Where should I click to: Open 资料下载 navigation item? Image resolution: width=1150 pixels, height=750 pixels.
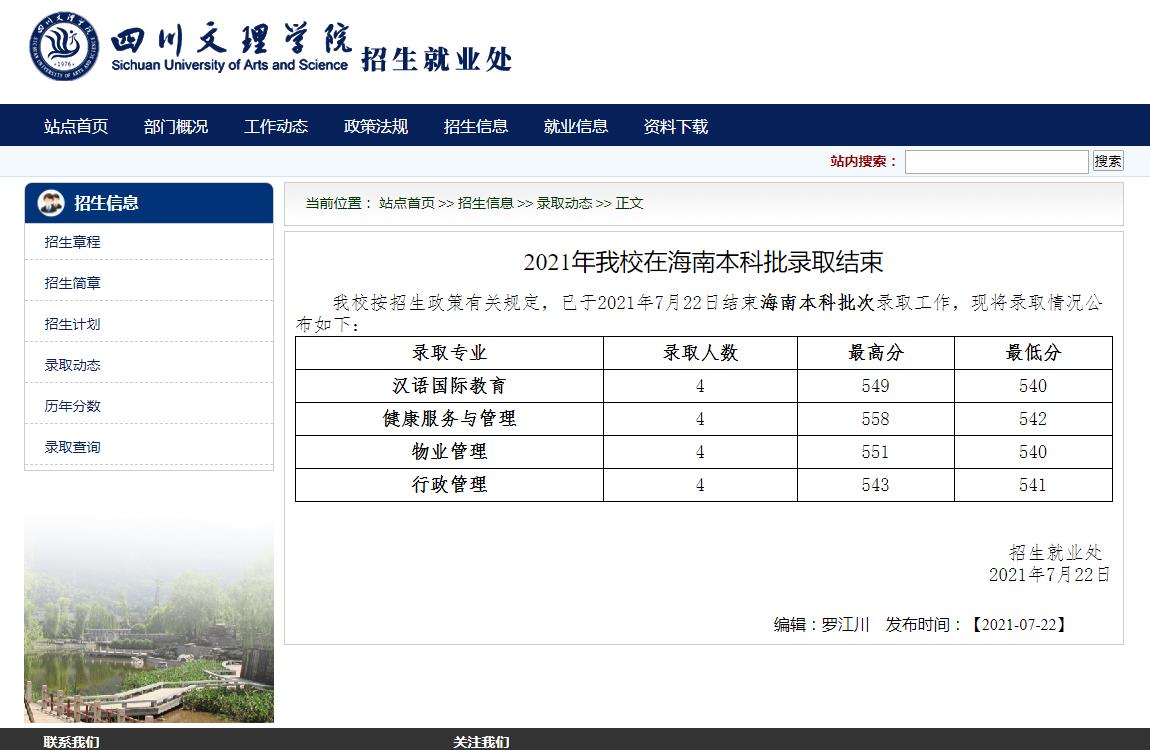coord(675,126)
